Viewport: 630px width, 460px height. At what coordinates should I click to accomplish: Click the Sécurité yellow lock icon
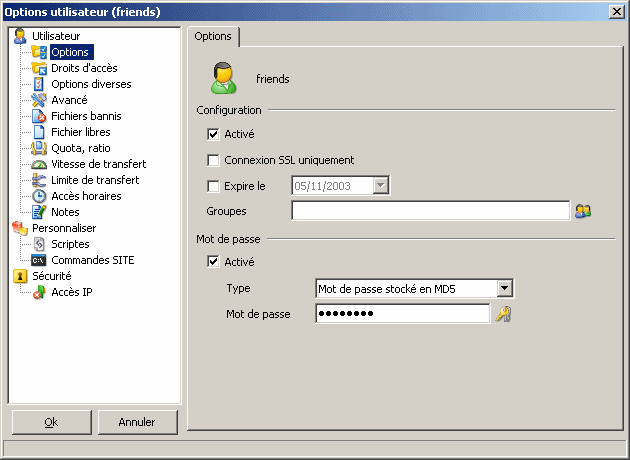point(20,276)
